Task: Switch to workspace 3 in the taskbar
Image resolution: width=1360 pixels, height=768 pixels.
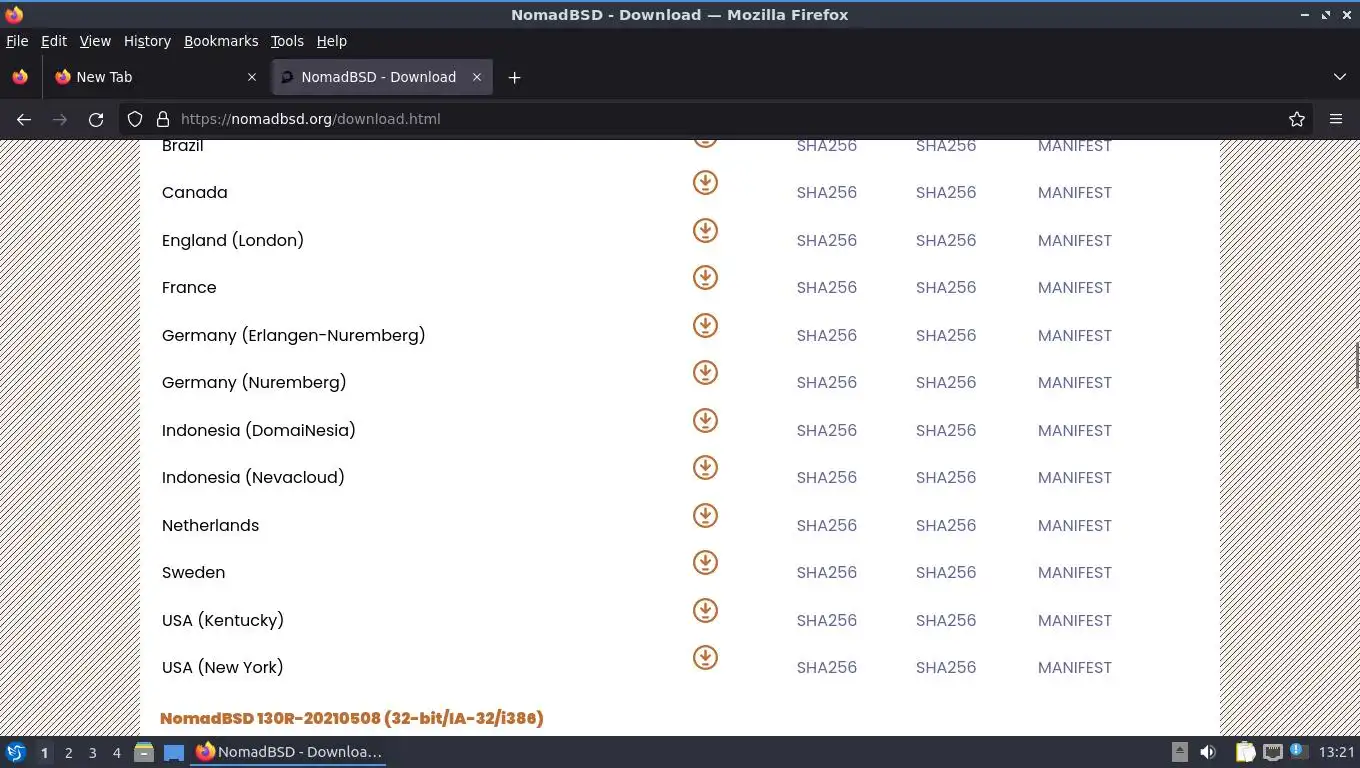Action: 93,753
